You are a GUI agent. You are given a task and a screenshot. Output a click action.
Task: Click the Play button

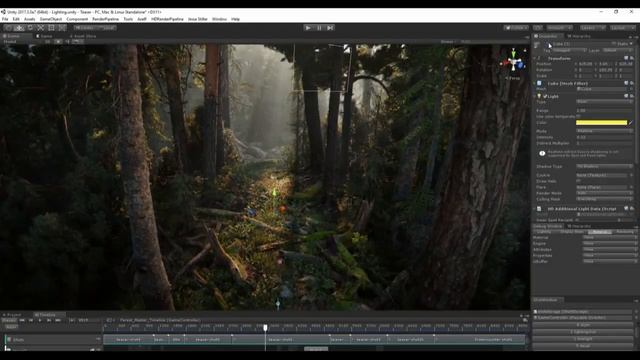pyautogui.click(x=308, y=28)
